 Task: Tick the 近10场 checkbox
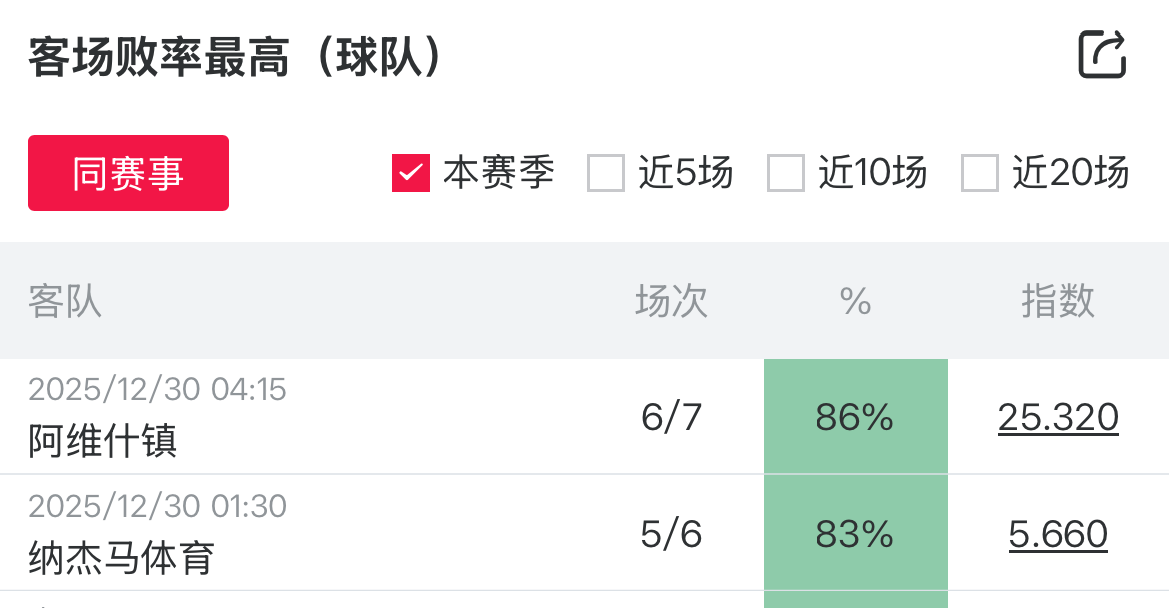pos(786,173)
